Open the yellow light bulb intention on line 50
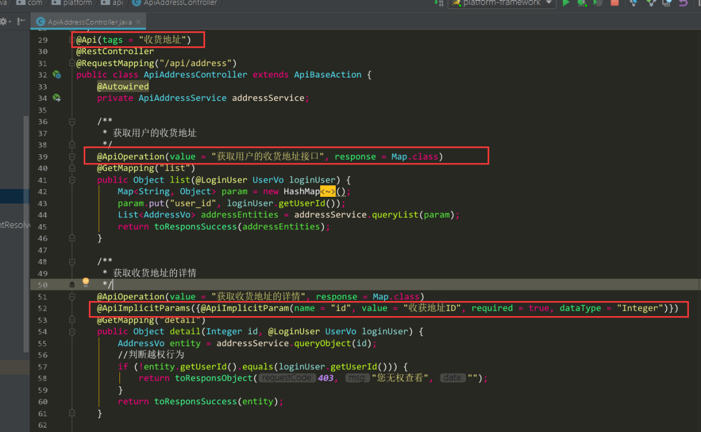 coord(85,282)
